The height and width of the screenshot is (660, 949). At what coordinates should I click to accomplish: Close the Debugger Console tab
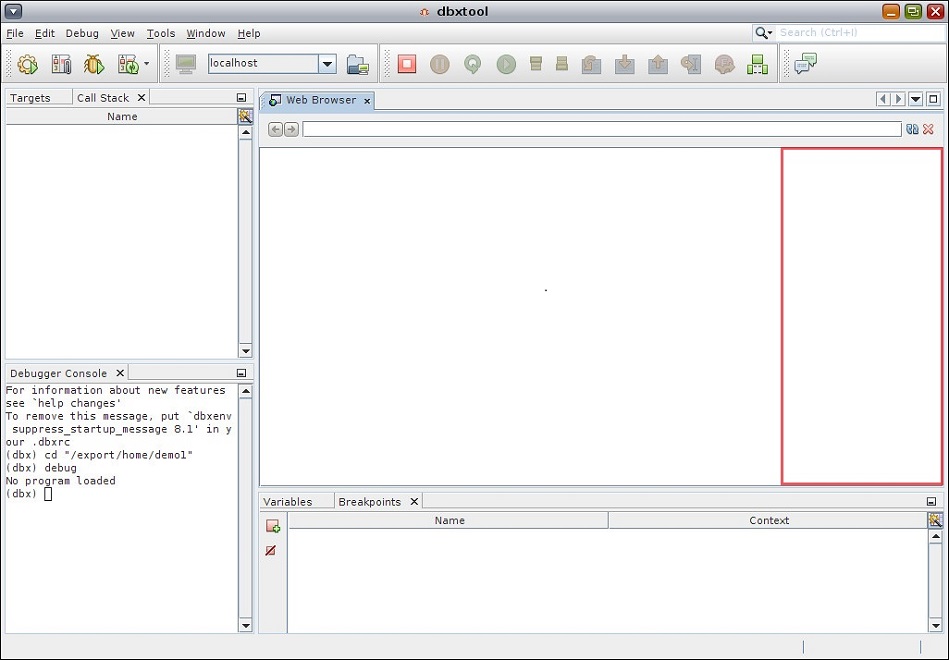[x=120, y=373]
